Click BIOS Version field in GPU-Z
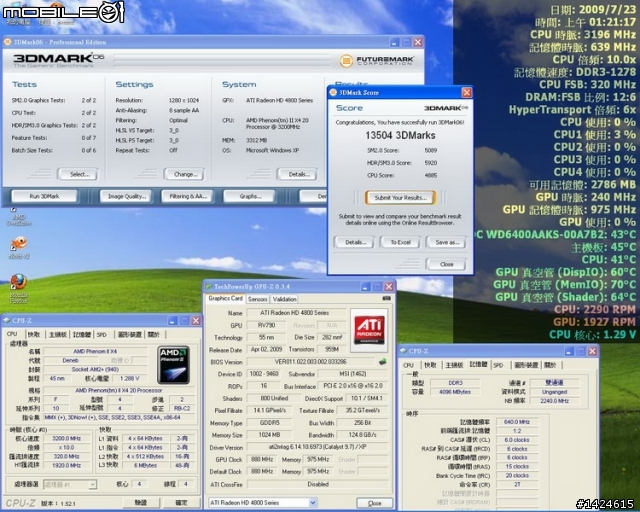 point(311,362)
